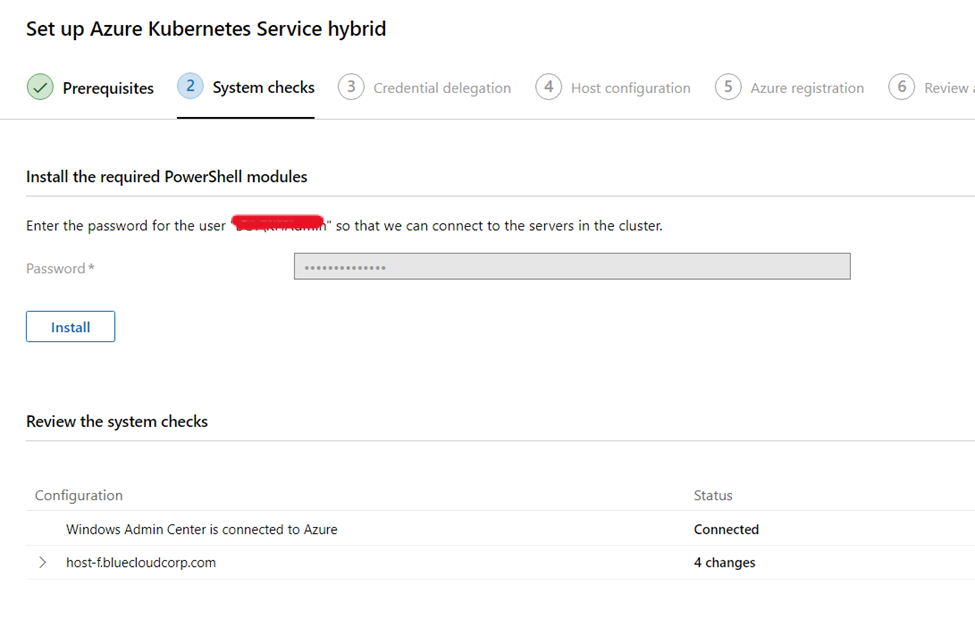Click 'Review the system checks' heading

(117, 421)
